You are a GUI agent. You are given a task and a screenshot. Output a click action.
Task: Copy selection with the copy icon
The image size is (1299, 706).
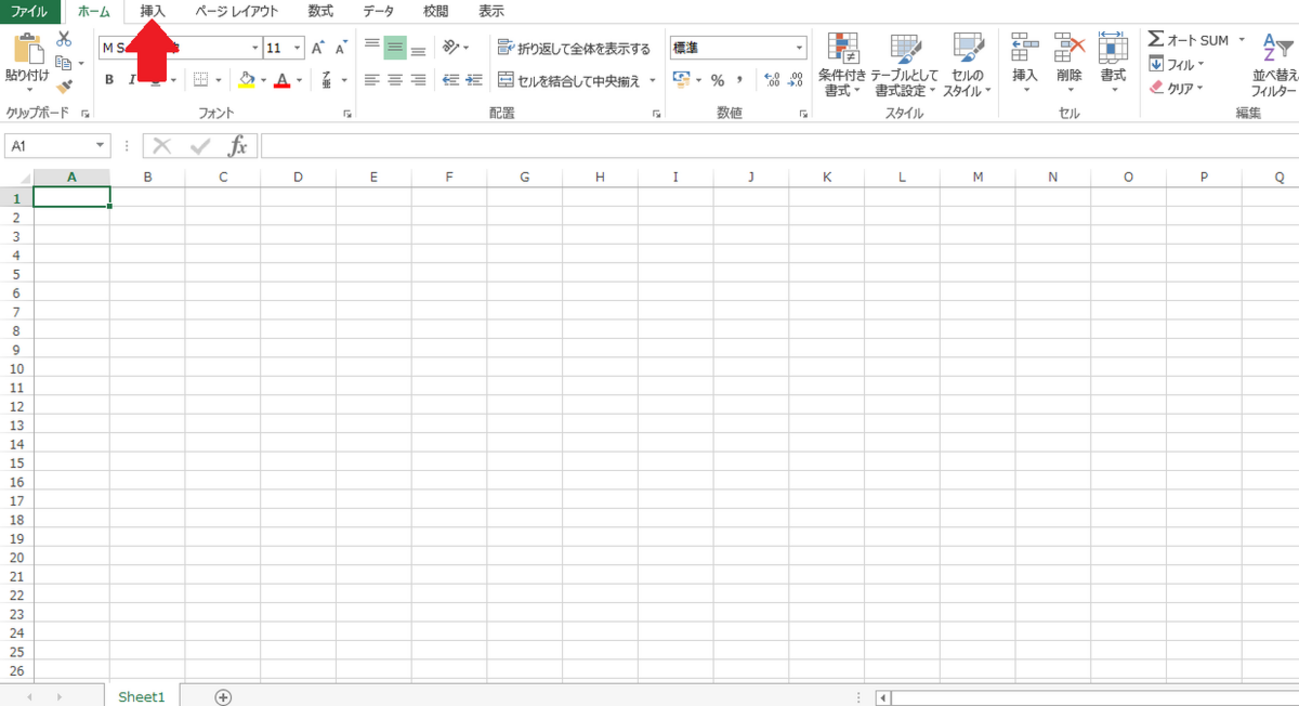tap(62, 63)
